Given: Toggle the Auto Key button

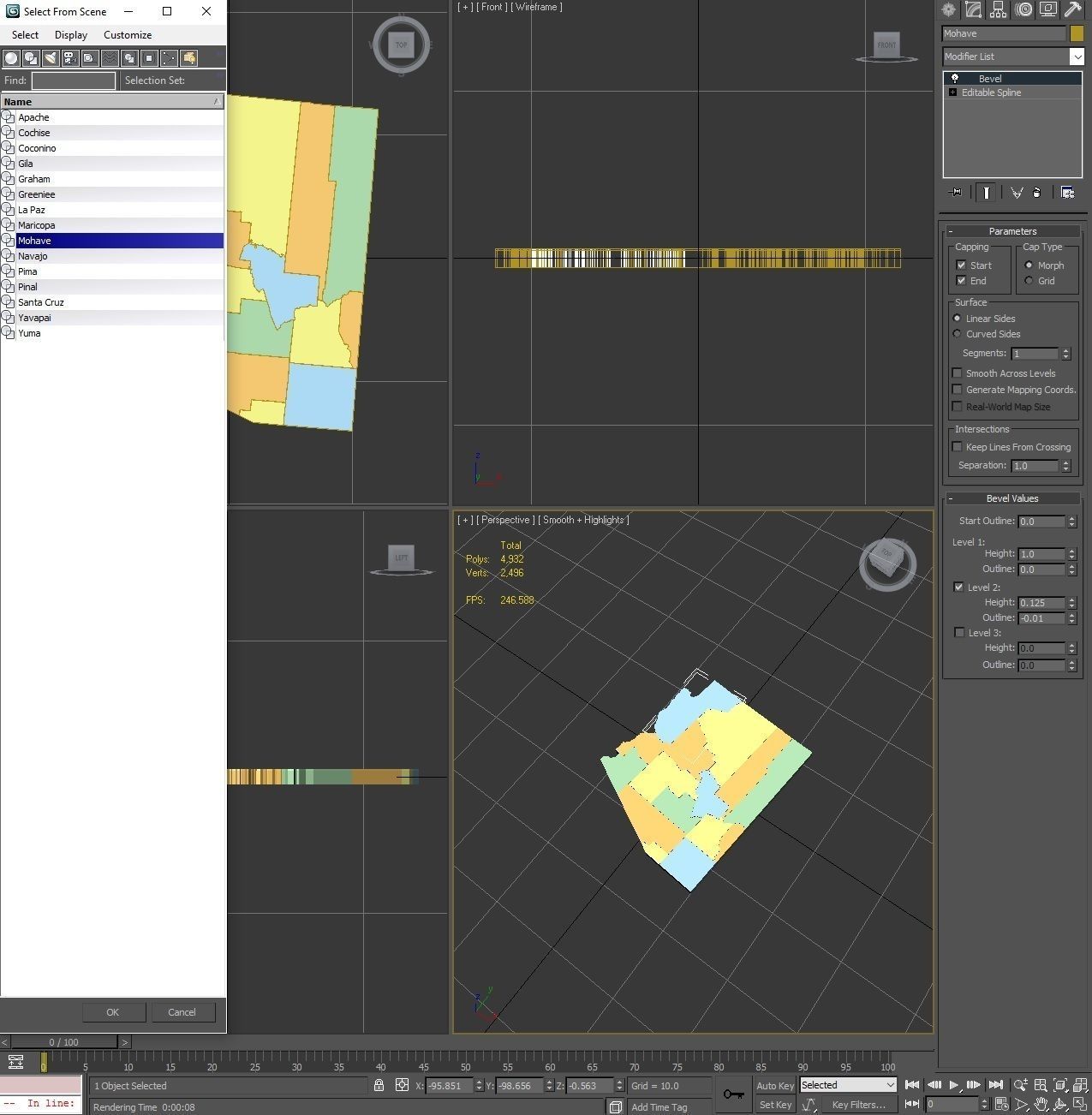Looking at the screenshot, I should (x=775, y=1085).
